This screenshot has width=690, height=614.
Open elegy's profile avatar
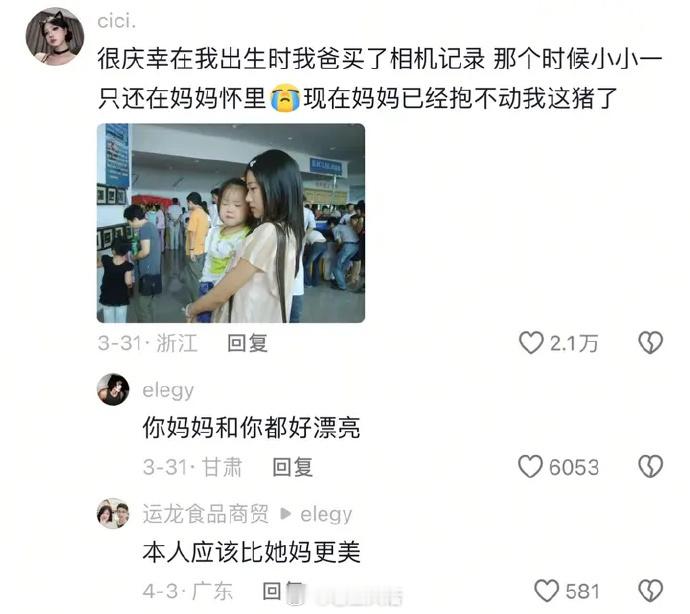click(x=113, y=390)
